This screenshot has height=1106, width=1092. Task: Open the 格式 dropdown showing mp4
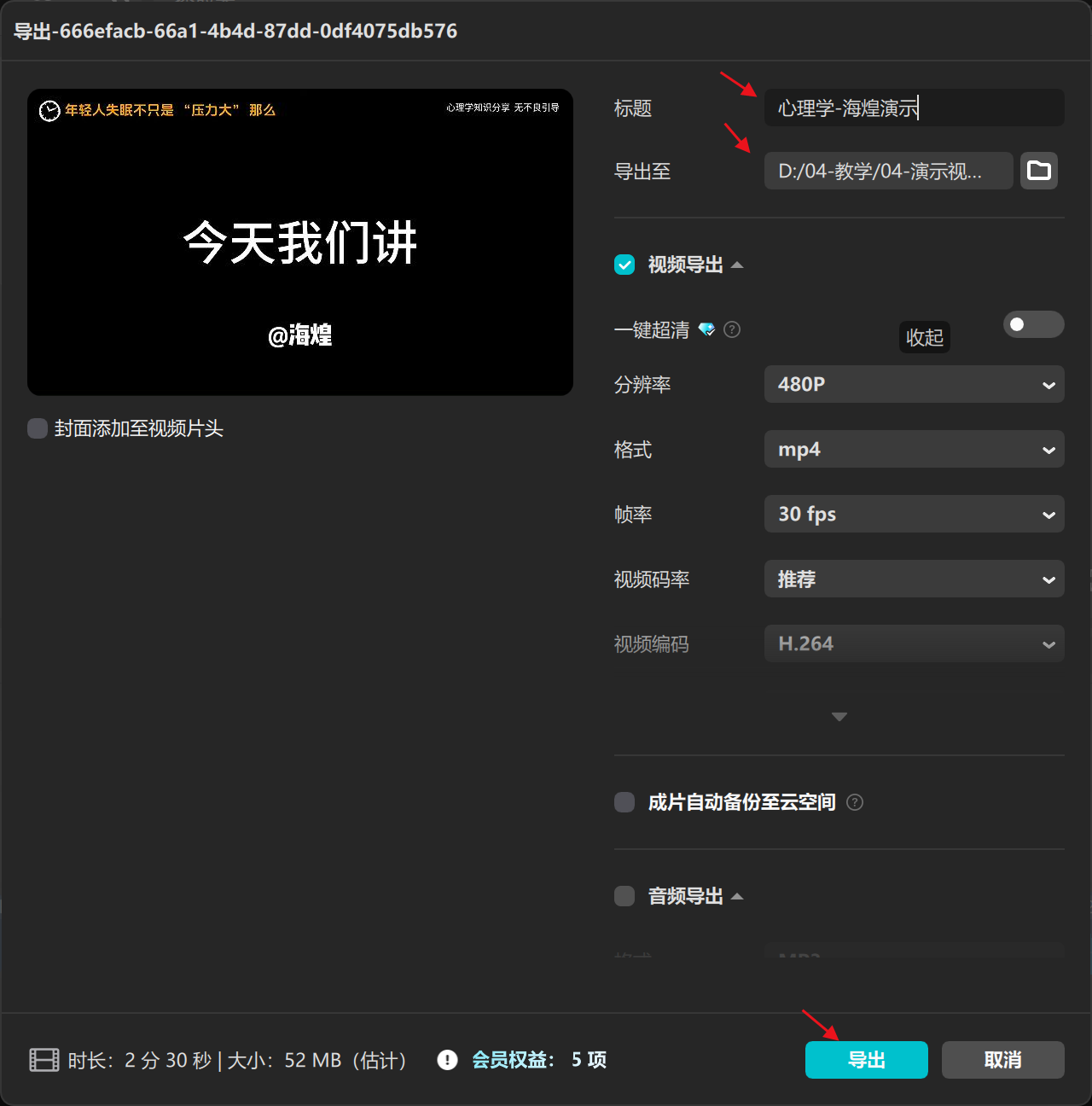(914, 449)
